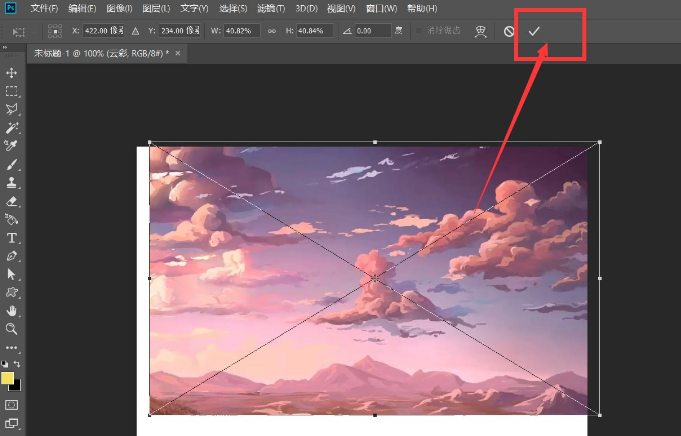Screen dimensions: 681x436
Task: Click the H height field 40.84%
Action: [315, 31]
